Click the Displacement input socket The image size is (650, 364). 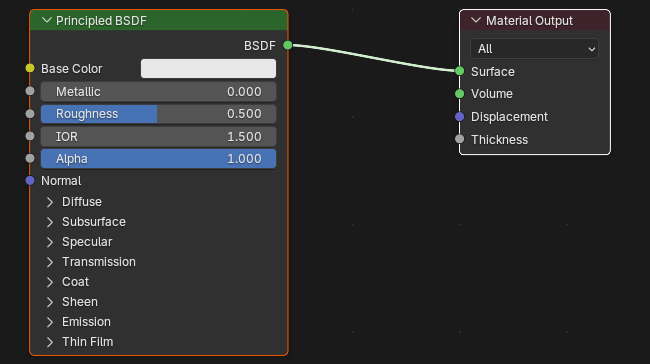point(459,116)
